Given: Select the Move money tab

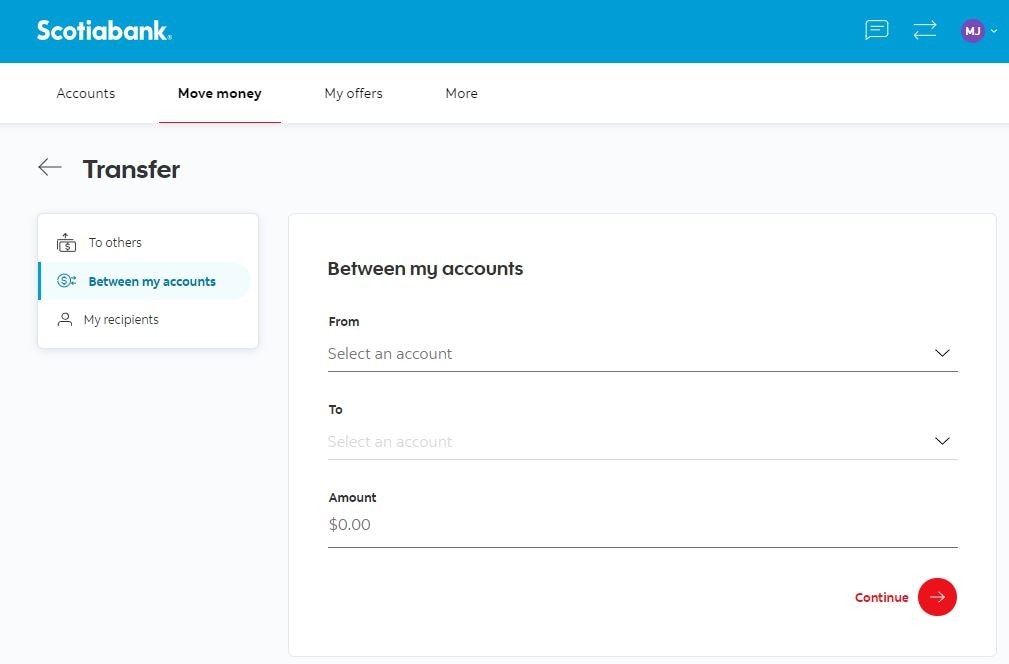Looking at the screenshot, I should click(x=219, y=93).
